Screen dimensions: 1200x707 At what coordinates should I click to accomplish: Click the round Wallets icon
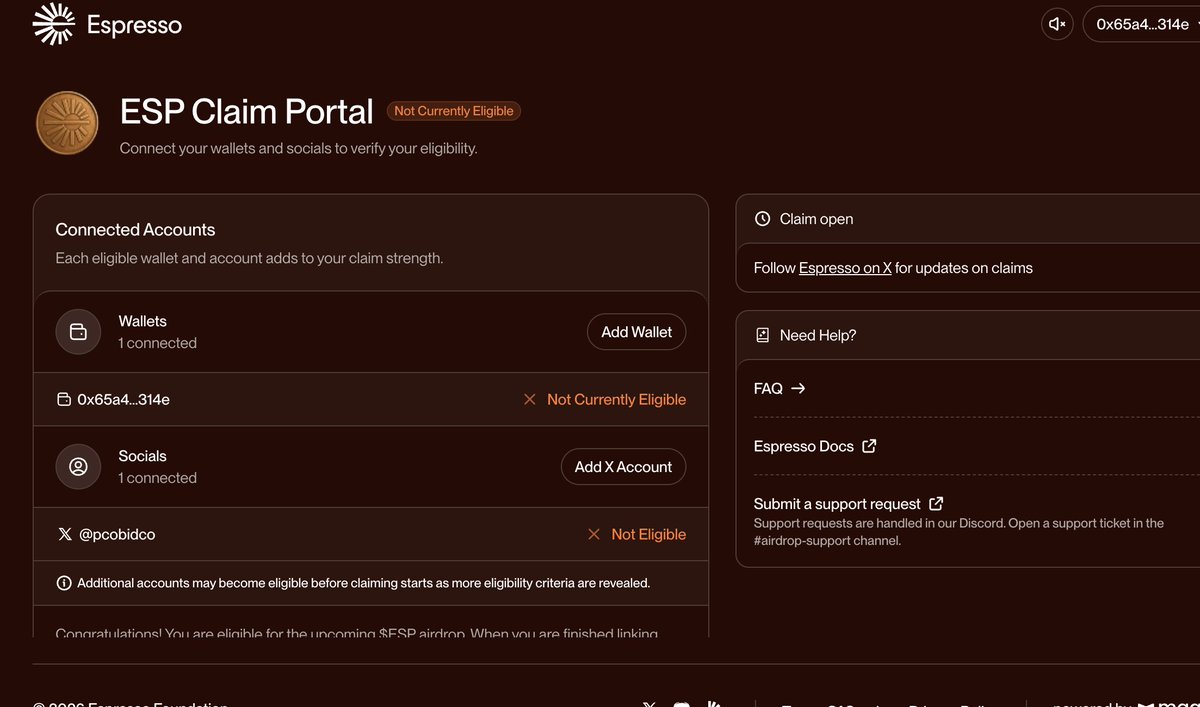(x=78, y=332)
